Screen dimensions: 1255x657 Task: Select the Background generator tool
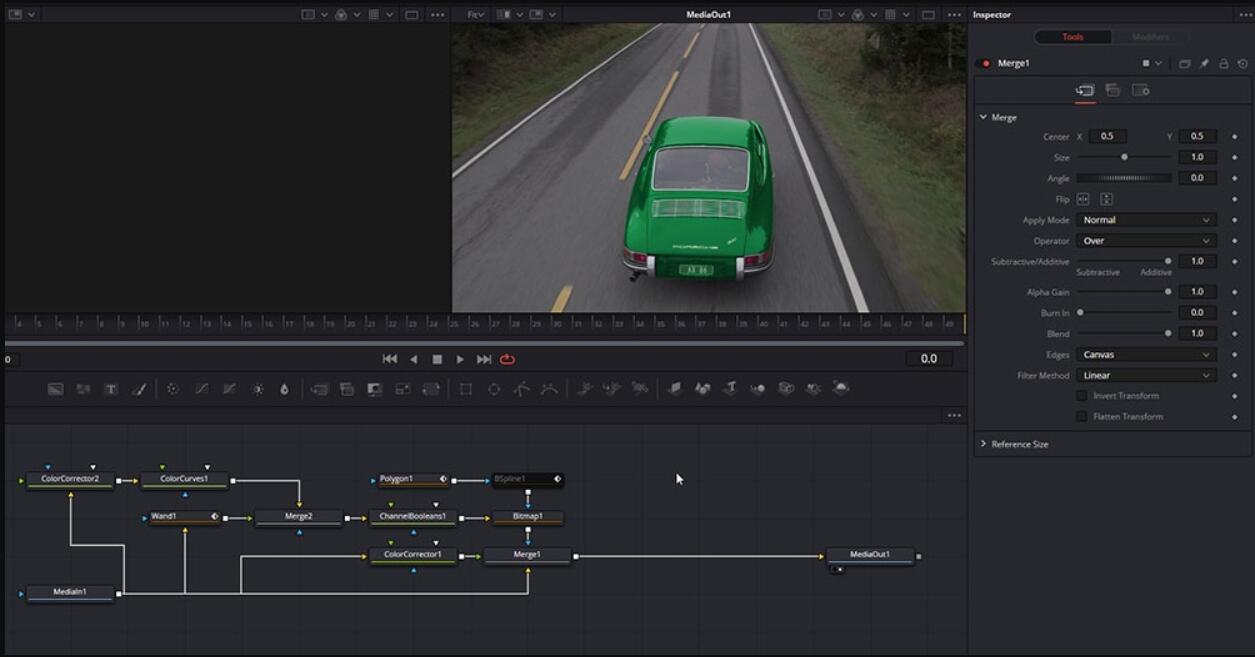tap(53, 389)
